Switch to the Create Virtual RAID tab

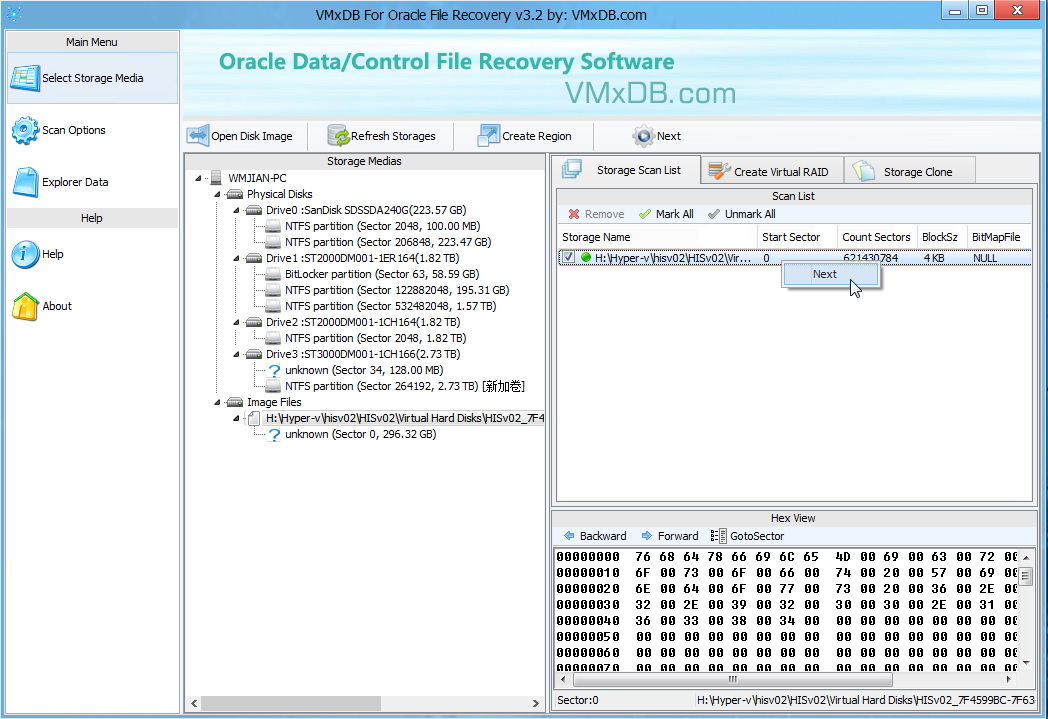click(772, 172)
